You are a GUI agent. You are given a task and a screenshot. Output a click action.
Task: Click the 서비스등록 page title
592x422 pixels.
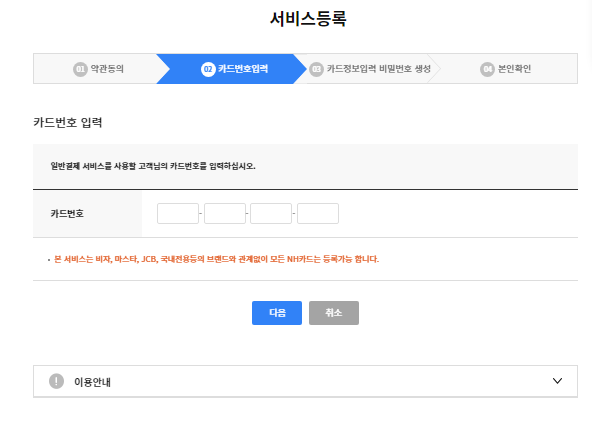(308, 18)
